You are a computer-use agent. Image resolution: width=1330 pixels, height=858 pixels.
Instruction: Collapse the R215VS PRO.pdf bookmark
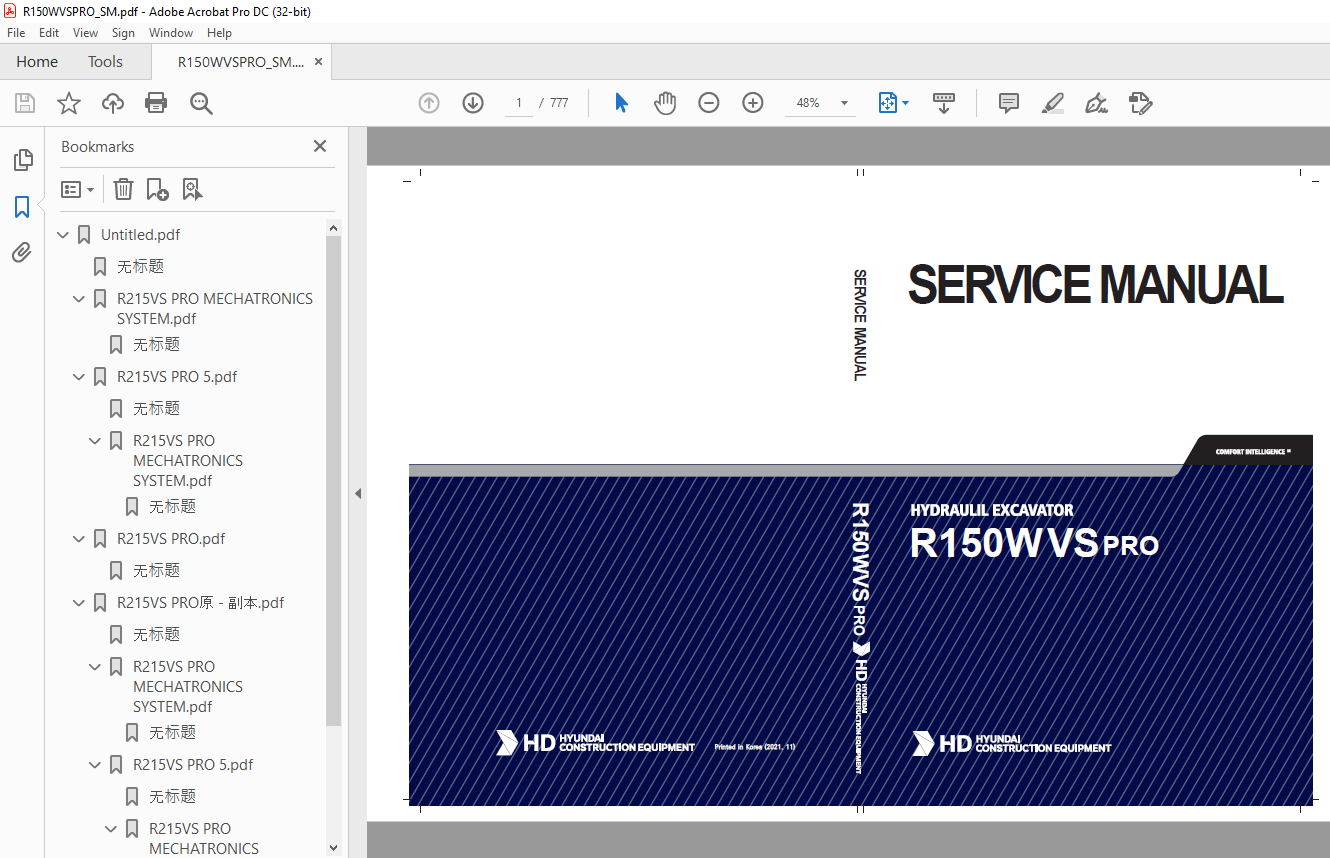[x=79, y=539]
